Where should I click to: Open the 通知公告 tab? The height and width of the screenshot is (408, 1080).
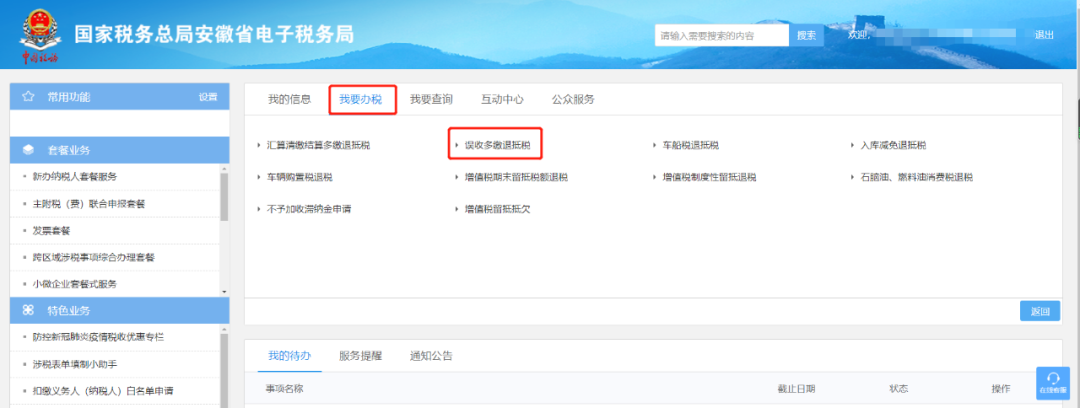(431, 356)
